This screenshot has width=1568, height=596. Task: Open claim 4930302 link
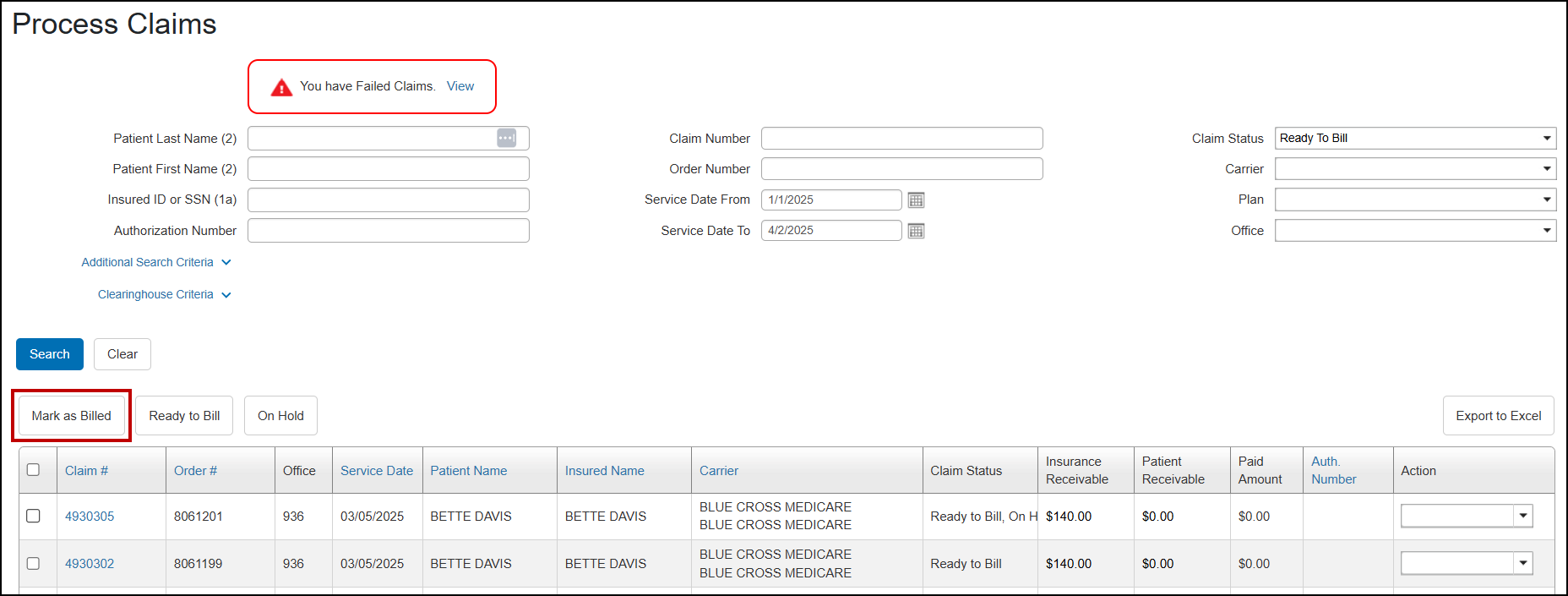(x=90, y=564)
